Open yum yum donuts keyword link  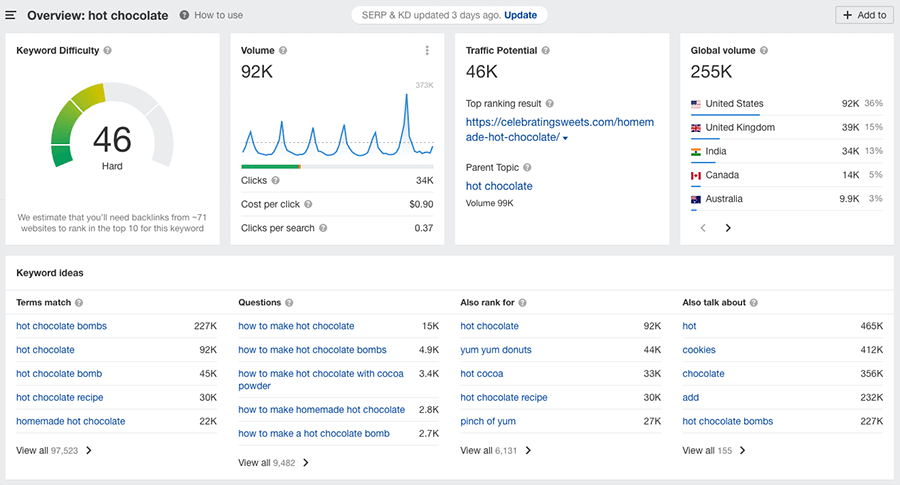pyautogui.click(x=496, y=350)
